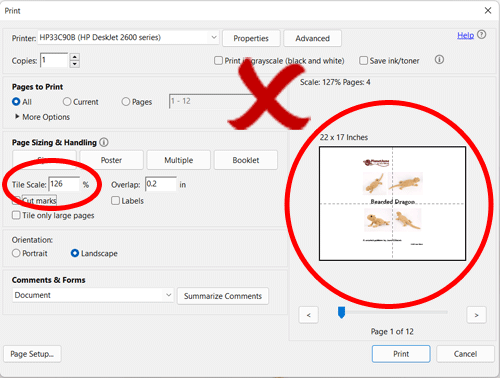500x378 pixels.
Task: Switch to Poster page sizing
Action: click(111, 160)
